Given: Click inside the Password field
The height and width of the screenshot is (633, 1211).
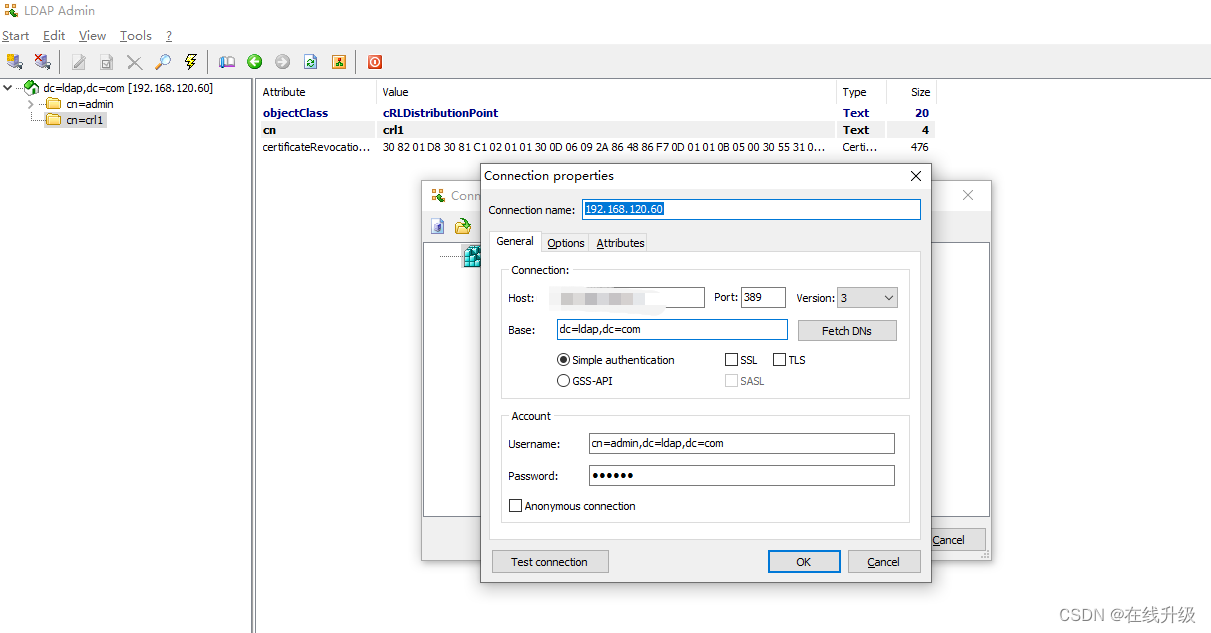Looking at the screenshot, I should click(x=740, y=475).
